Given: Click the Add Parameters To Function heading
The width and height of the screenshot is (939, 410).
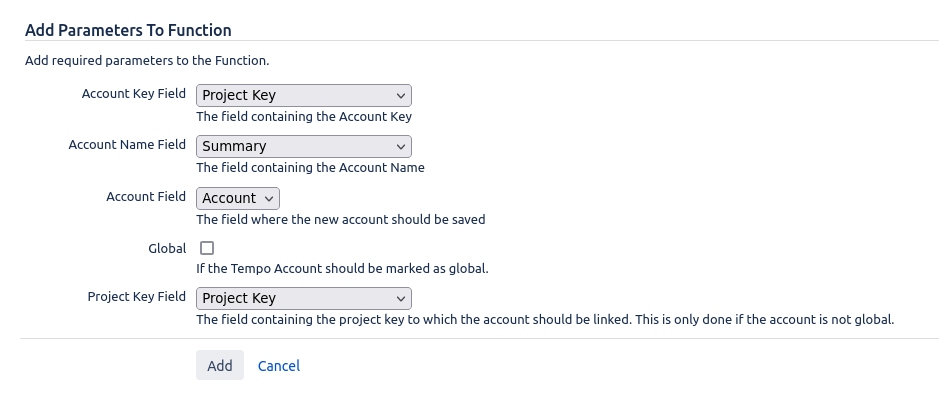Looking at the screenshot, I should tap(128, 30).
